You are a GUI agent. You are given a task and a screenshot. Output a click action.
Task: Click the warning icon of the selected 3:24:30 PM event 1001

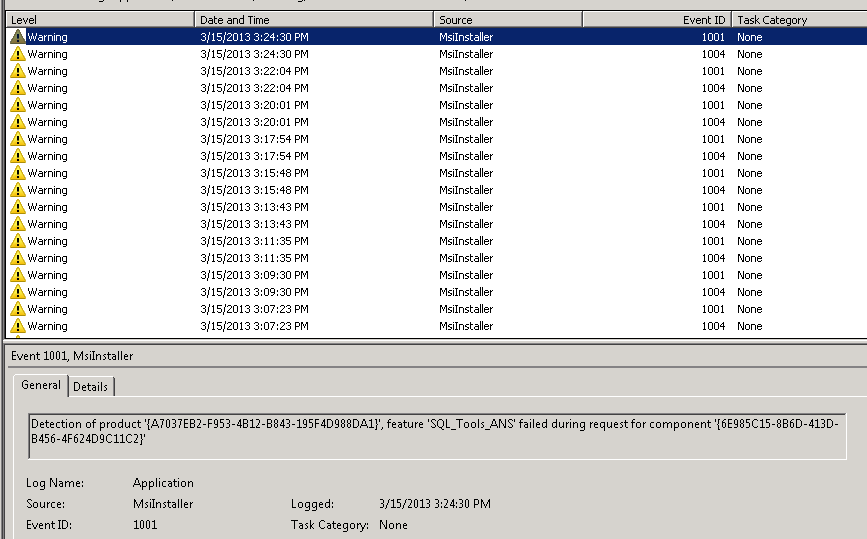[18, 37]
